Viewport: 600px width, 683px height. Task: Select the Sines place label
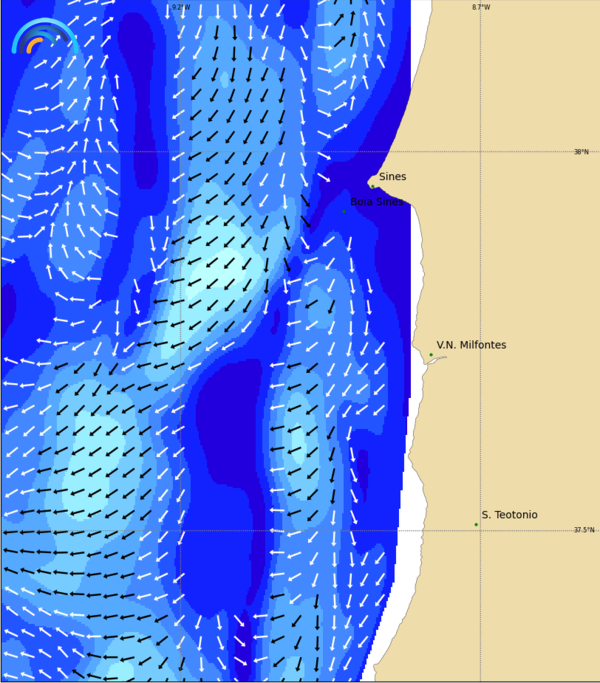pos(393,177)
